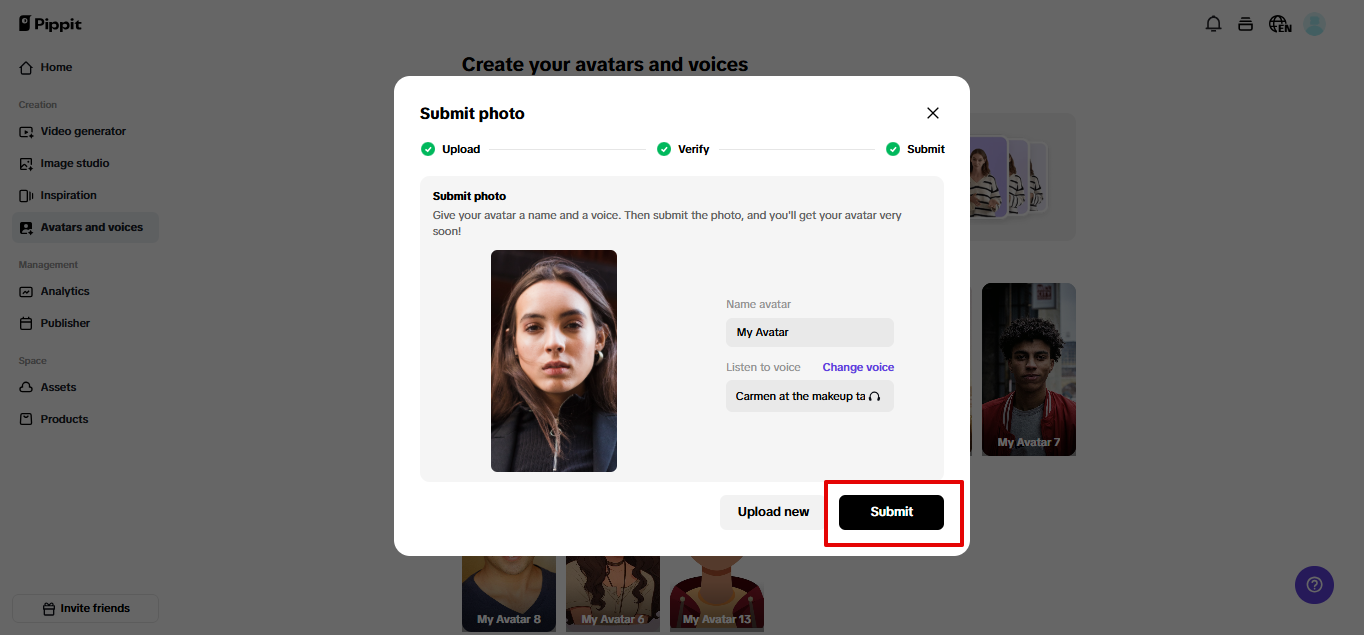The height and width of the screenshot is (635, 1364).
Task: Open Video generator in sidebar
Action: pos(85,131)
